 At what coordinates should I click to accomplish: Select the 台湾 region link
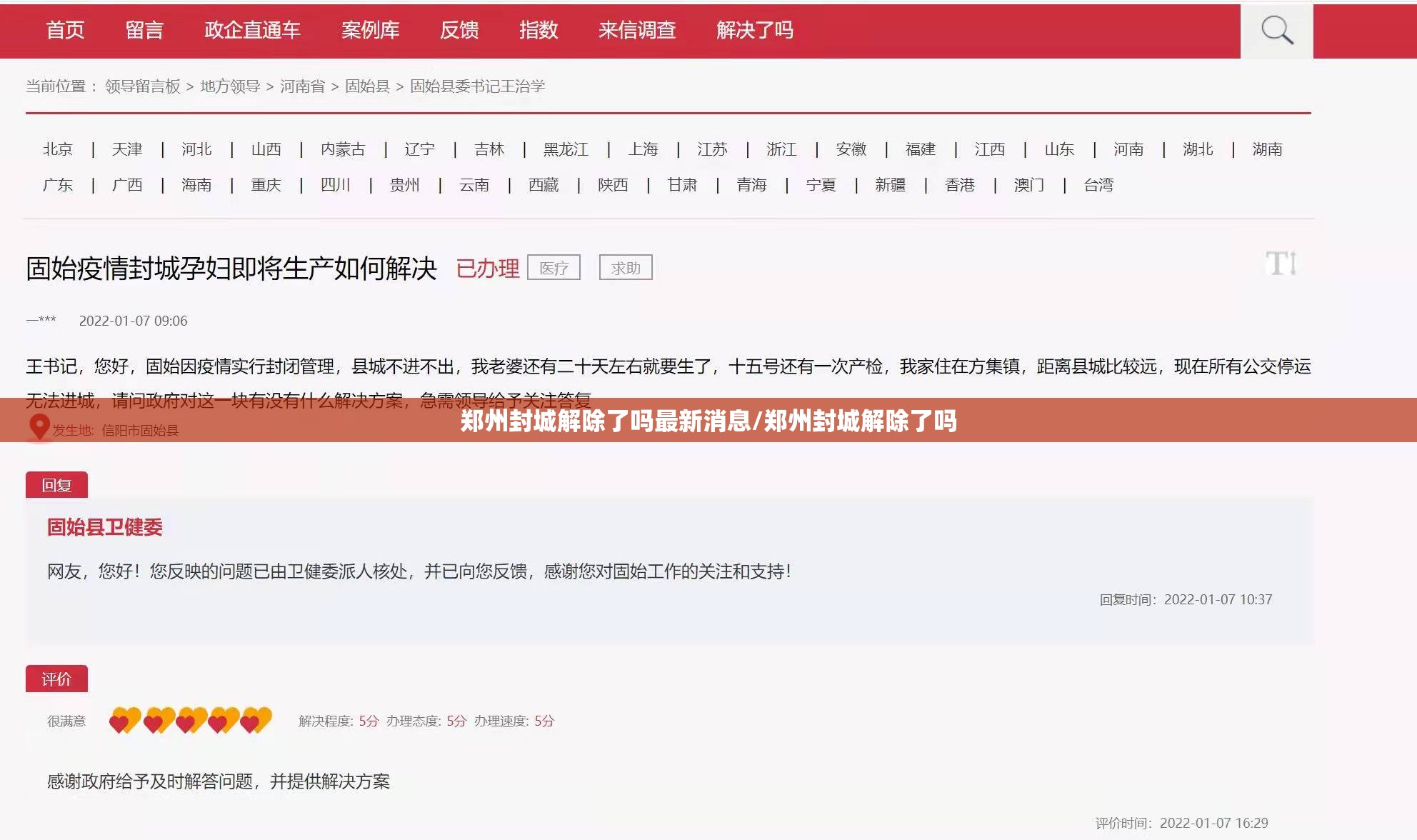(x=1098, y=185)
